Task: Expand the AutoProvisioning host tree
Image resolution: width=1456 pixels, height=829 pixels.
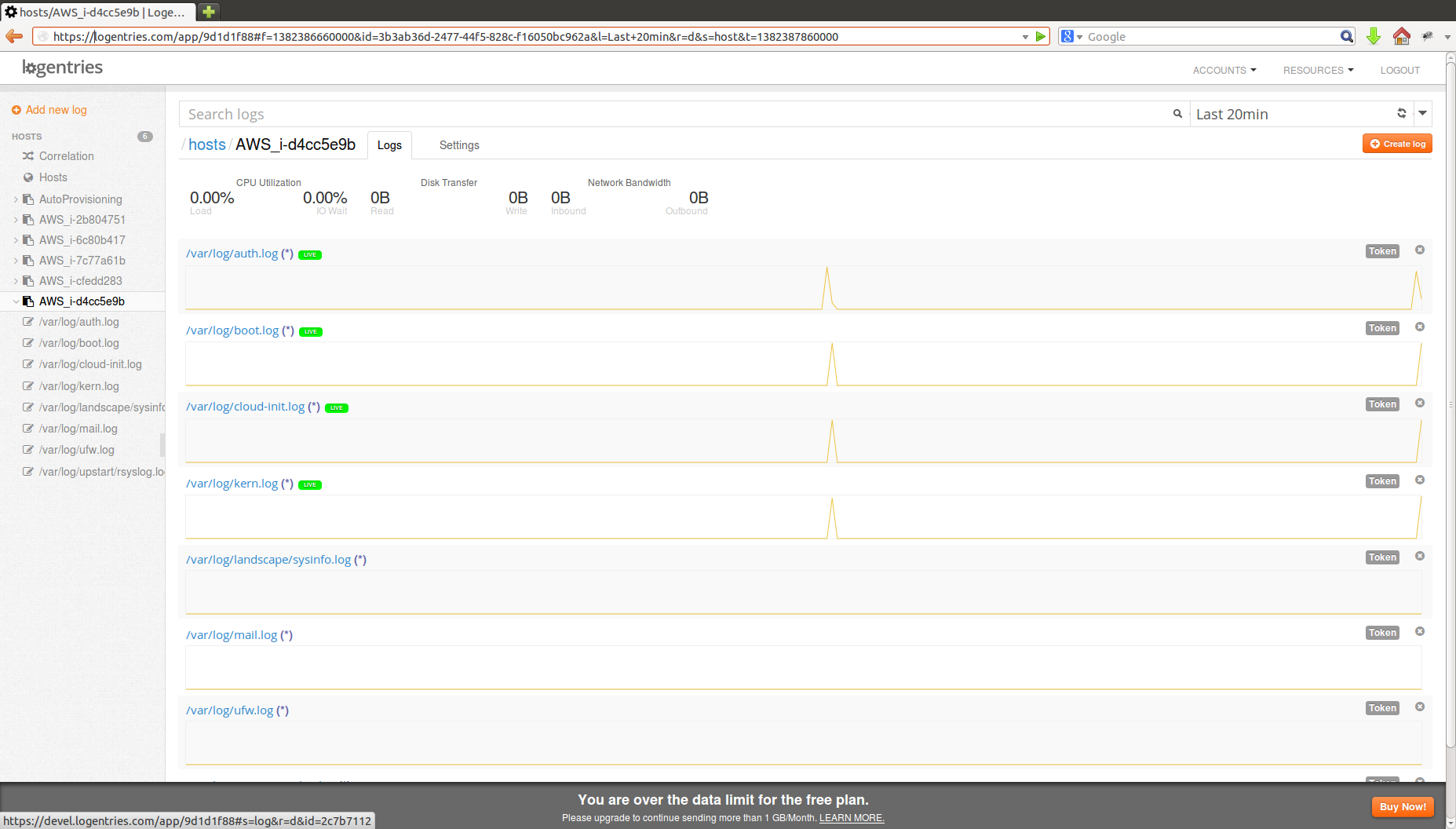Action: coord(16,199)
